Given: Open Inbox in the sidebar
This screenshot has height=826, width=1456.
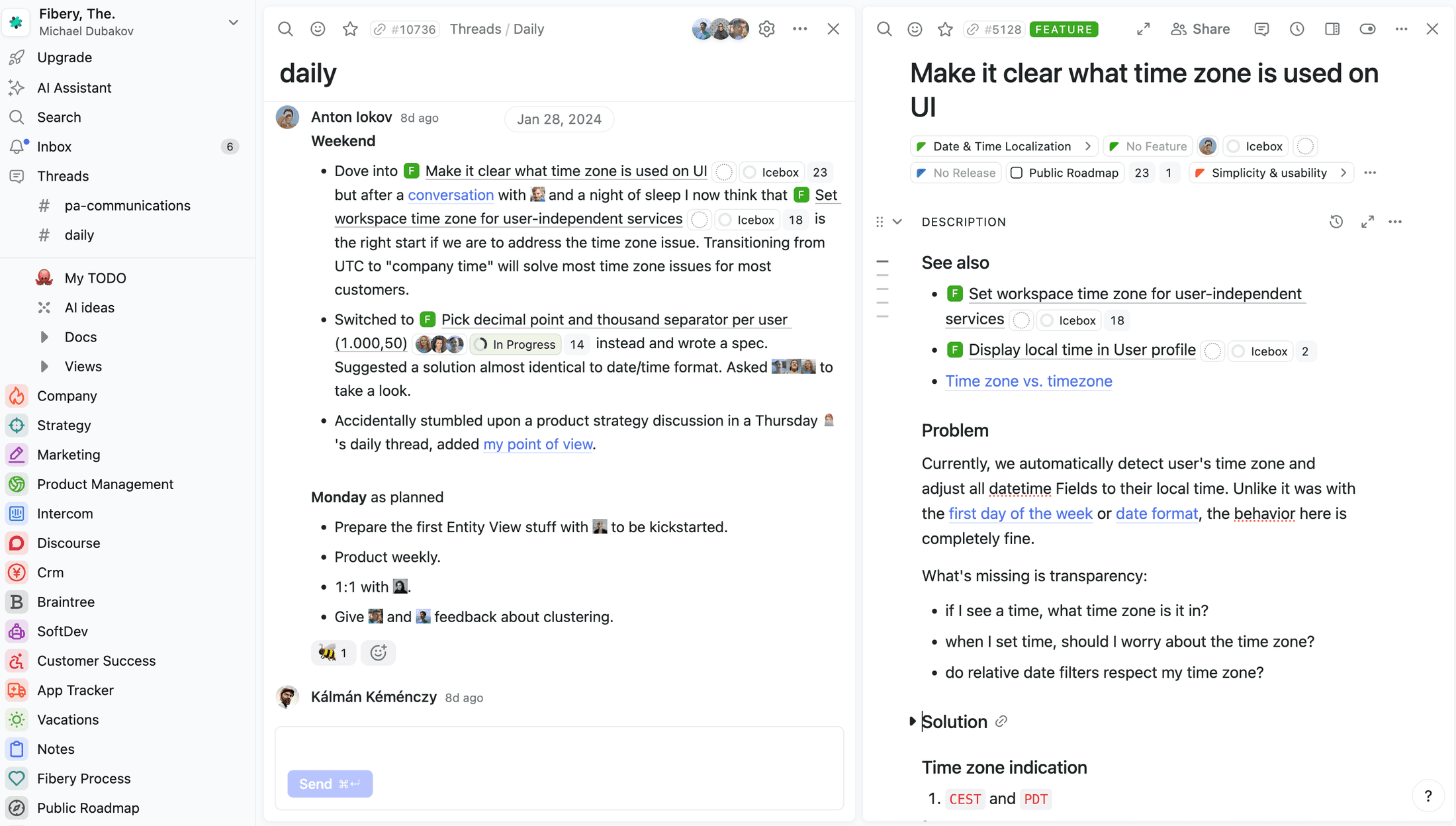Looking at the screenshot, I should (54, 146).
